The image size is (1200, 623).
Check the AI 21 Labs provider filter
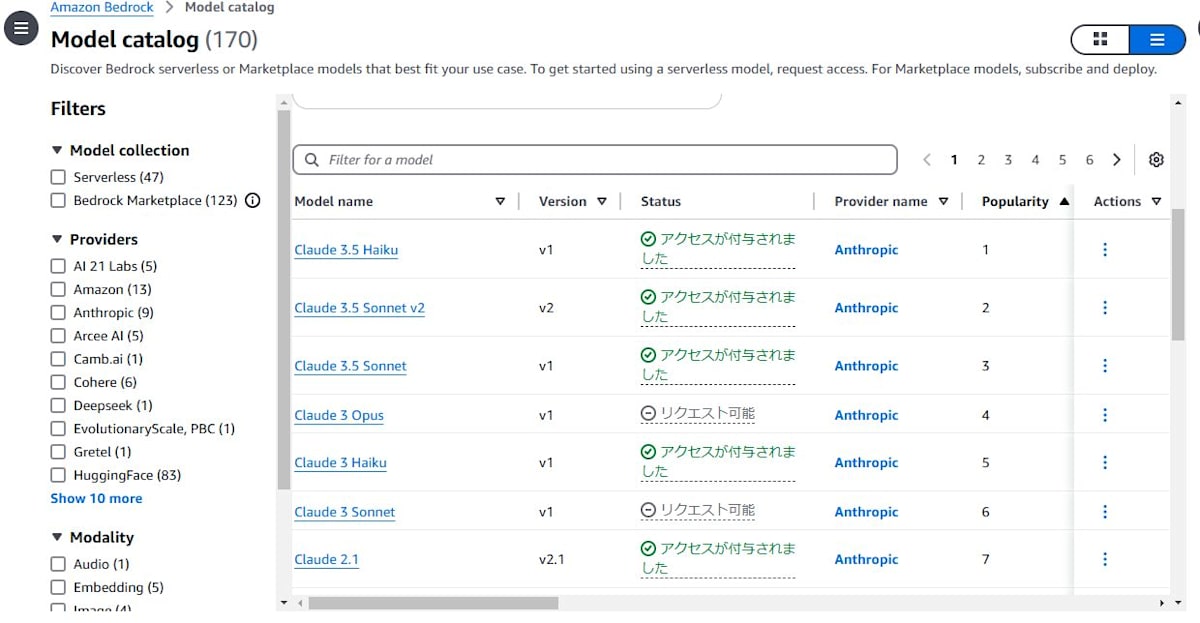click(58, 266)
